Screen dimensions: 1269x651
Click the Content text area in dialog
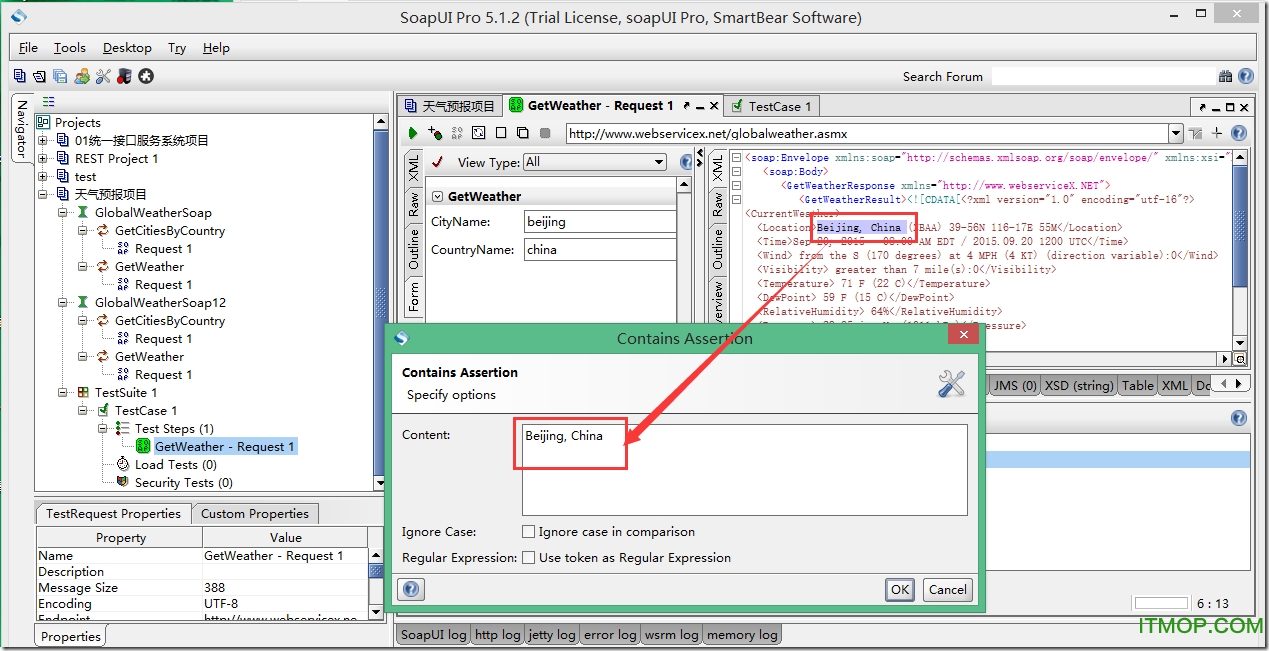745,469
